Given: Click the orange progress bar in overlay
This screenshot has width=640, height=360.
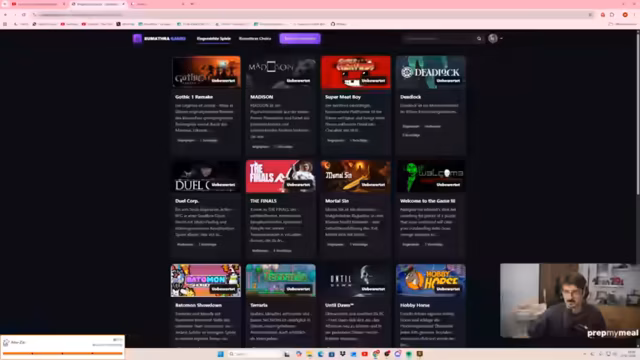Looking at the screenshot, I should [62, 353].
